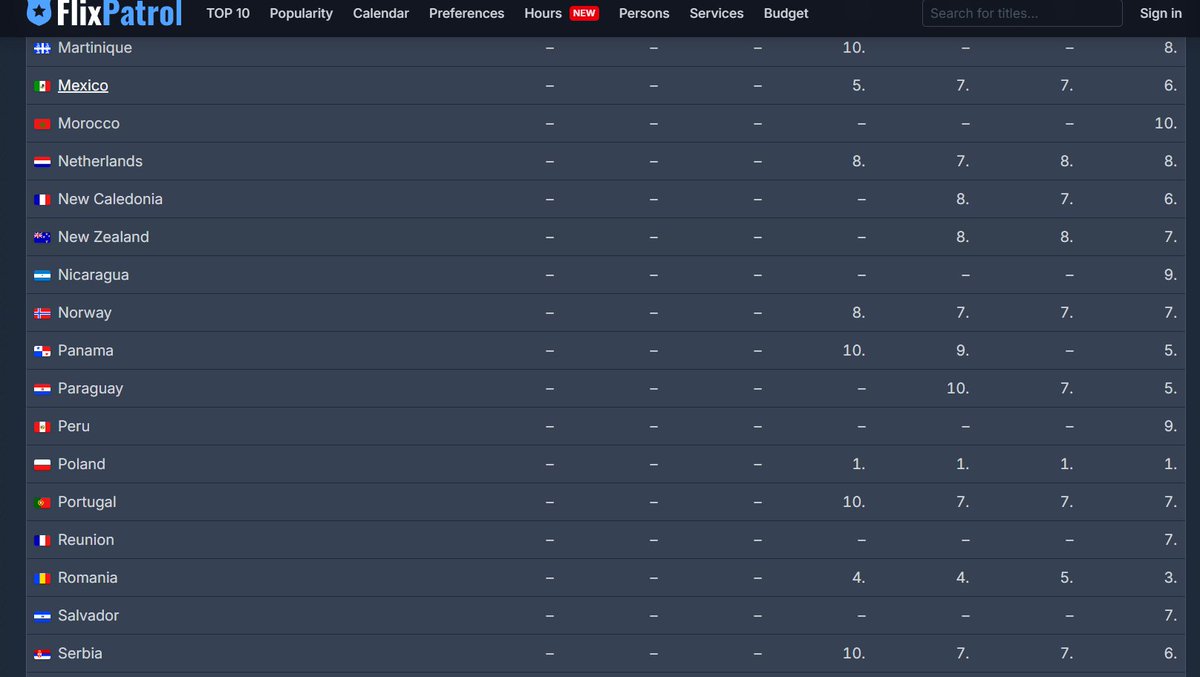Click the "10." rank in Morocco row
The image size is (1200, 677).
click(x=1165, y=124)
